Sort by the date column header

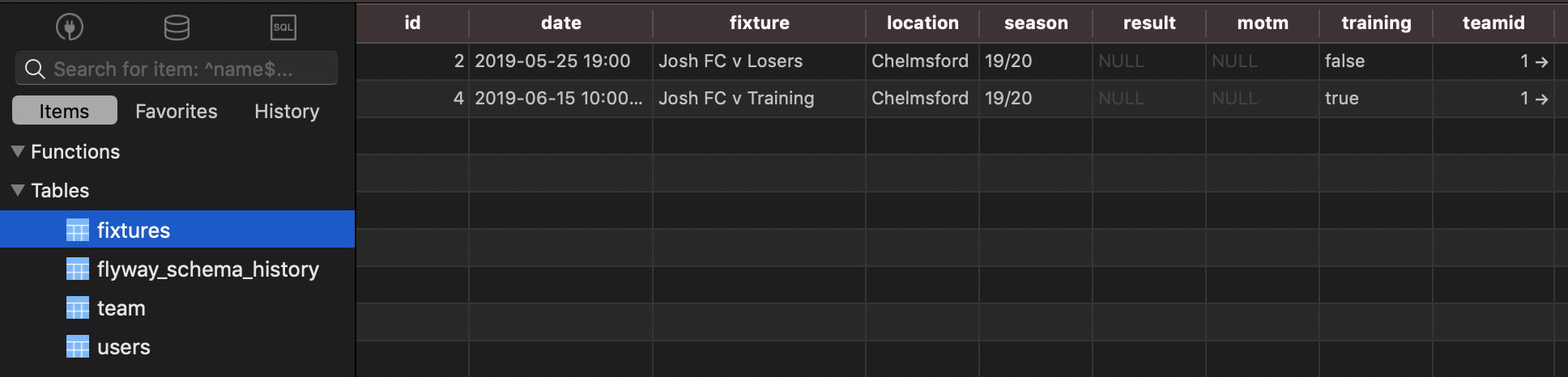(x=560, y=23)
